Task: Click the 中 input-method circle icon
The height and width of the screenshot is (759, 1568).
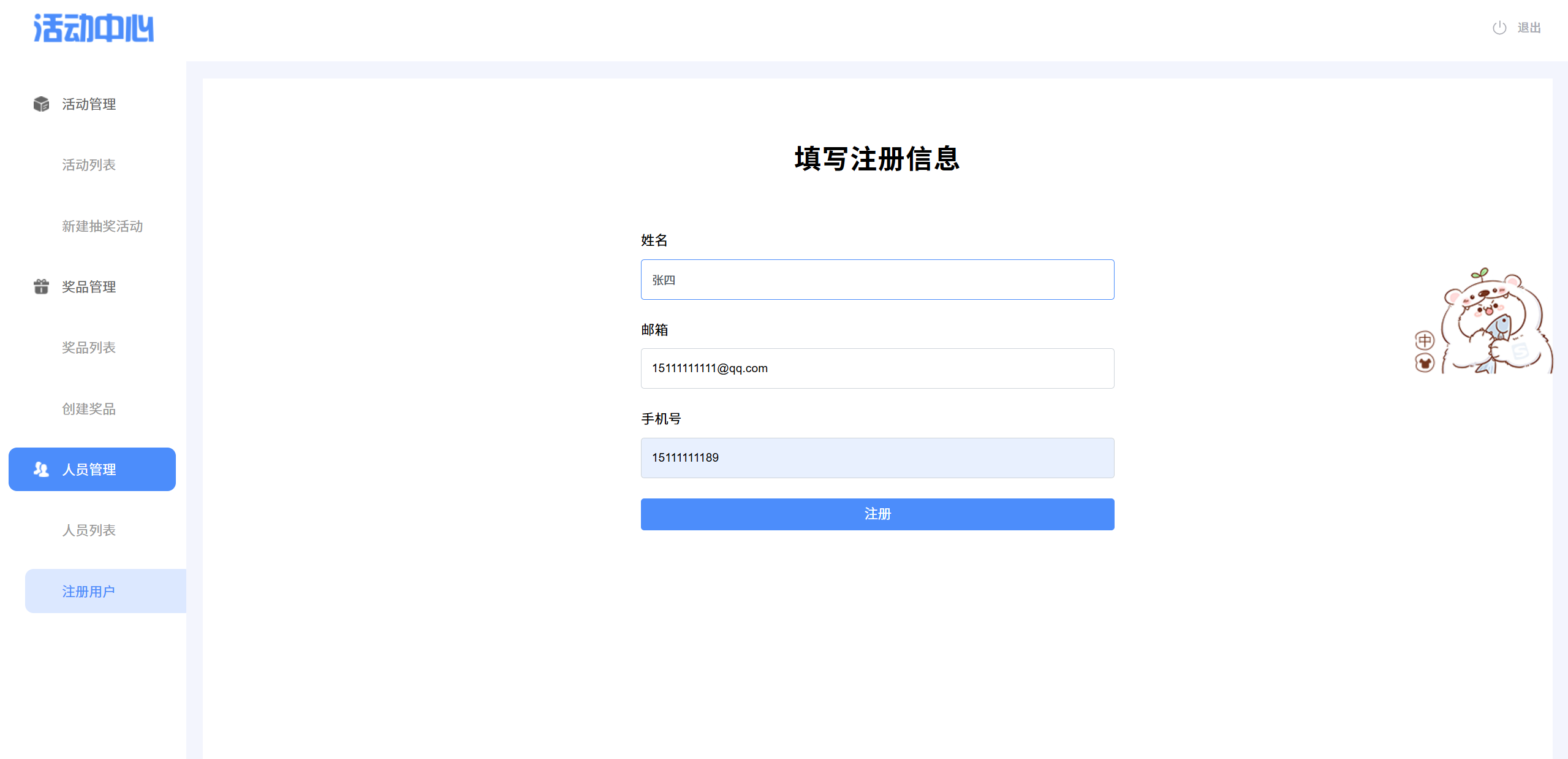Action: point(1425,340)
